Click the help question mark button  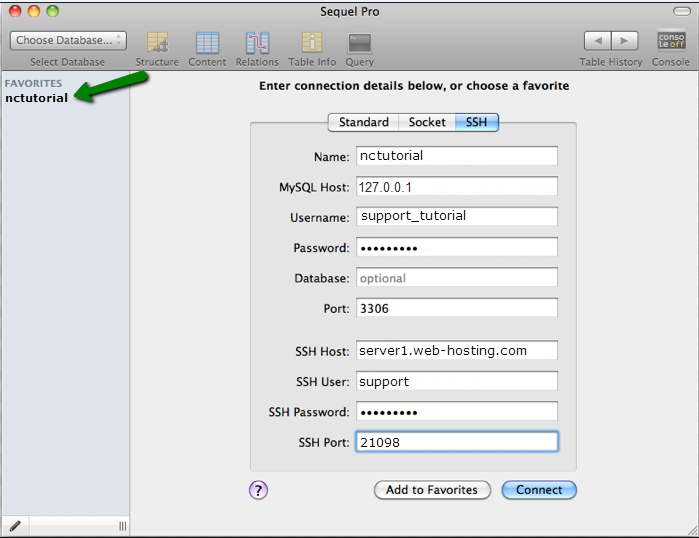259,490
